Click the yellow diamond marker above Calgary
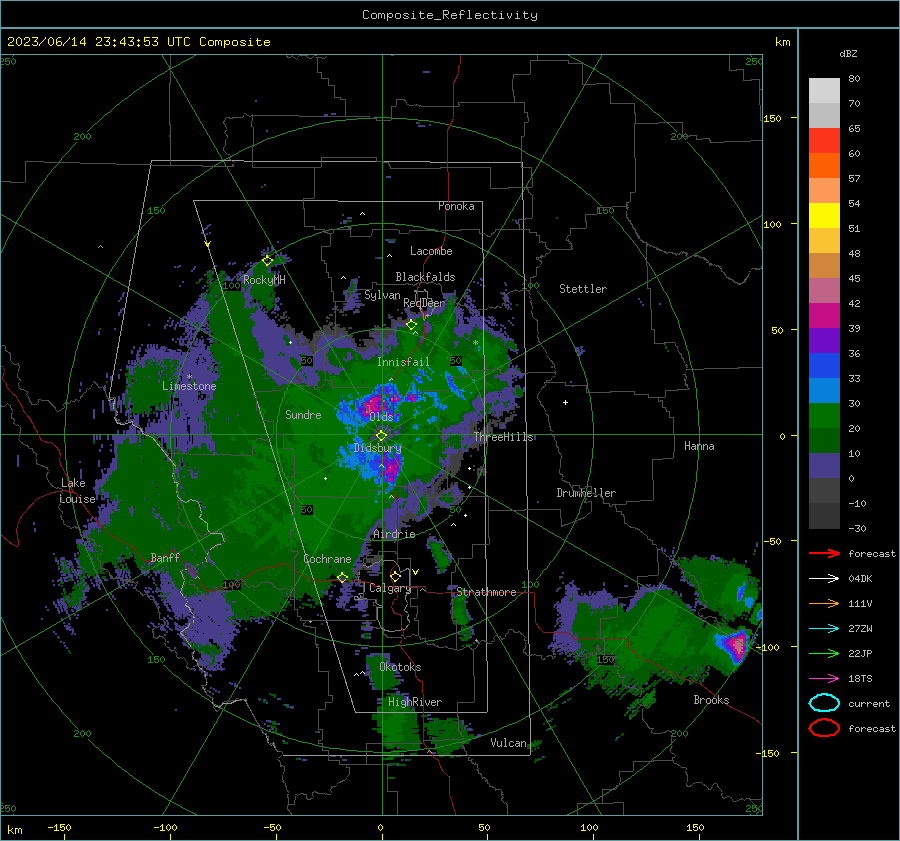The height and width of the screenshot is (841, 900). [x=395, y=576]
